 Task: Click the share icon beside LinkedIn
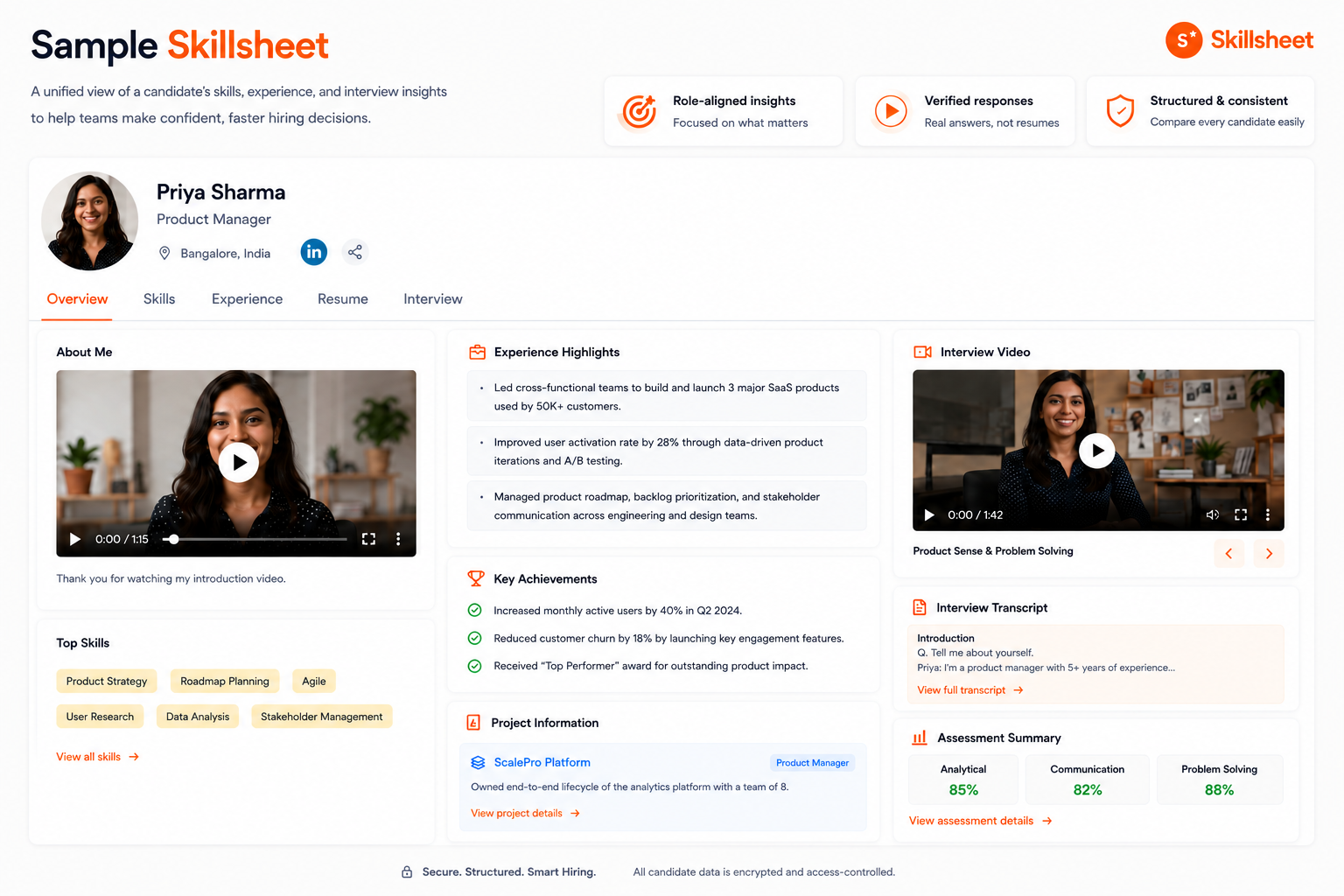click(x=354, y=252)
